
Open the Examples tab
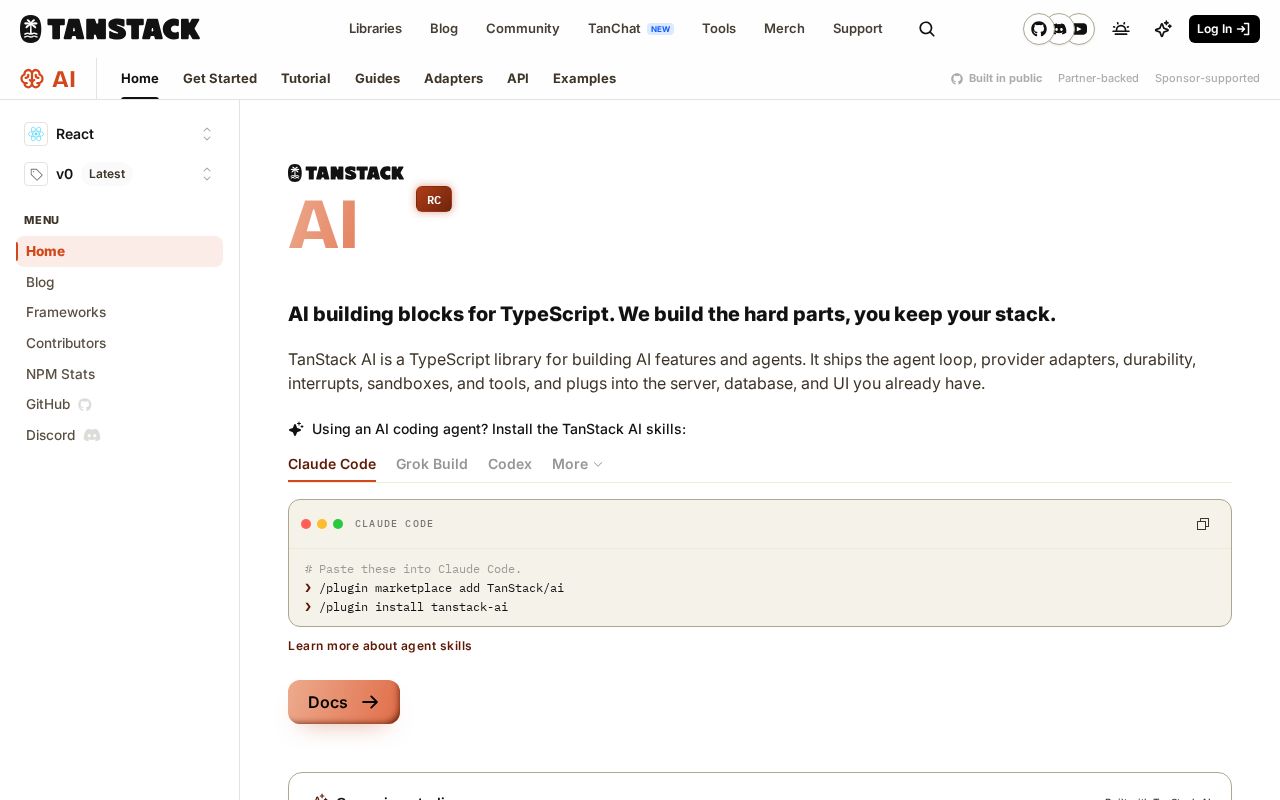(584, 78)
